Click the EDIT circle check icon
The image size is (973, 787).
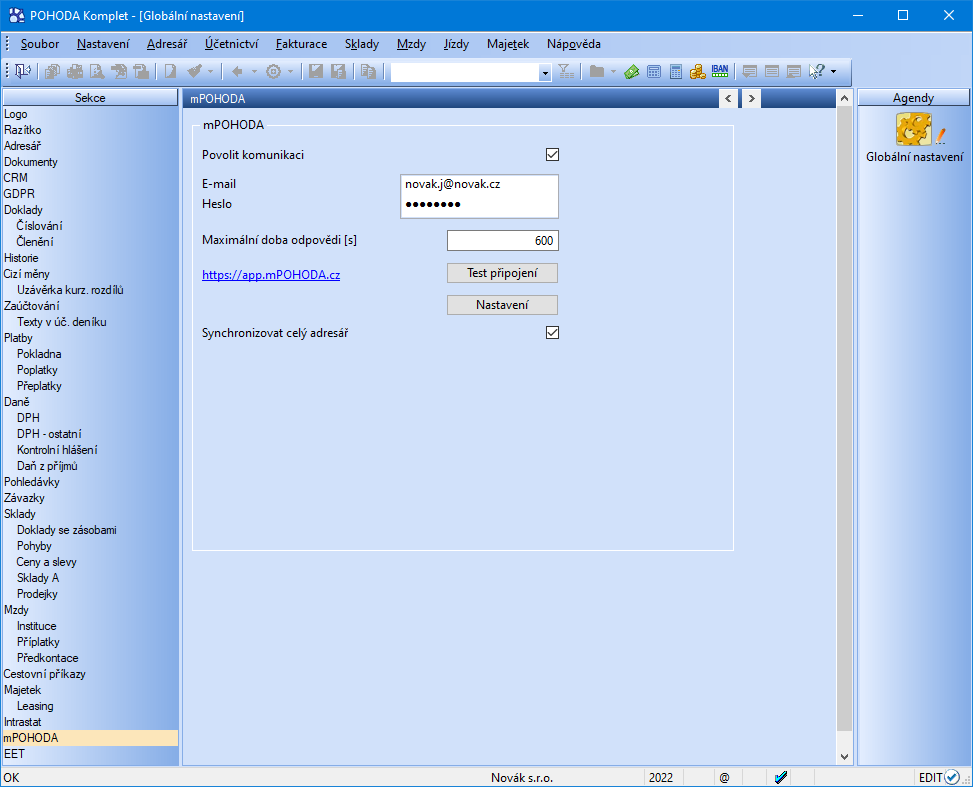coord(951,777)
